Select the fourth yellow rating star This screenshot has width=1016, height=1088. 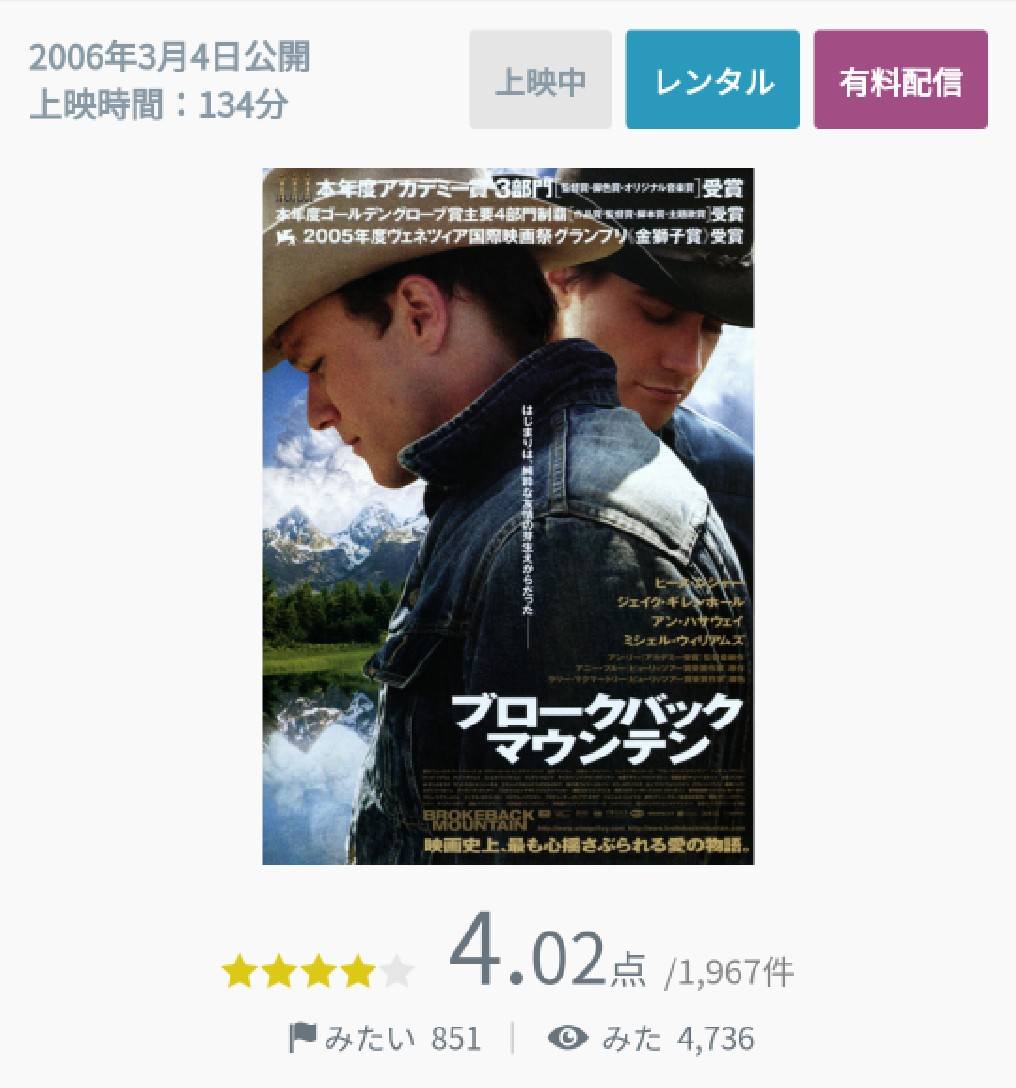pyautogui.click(x=358, y=971)
